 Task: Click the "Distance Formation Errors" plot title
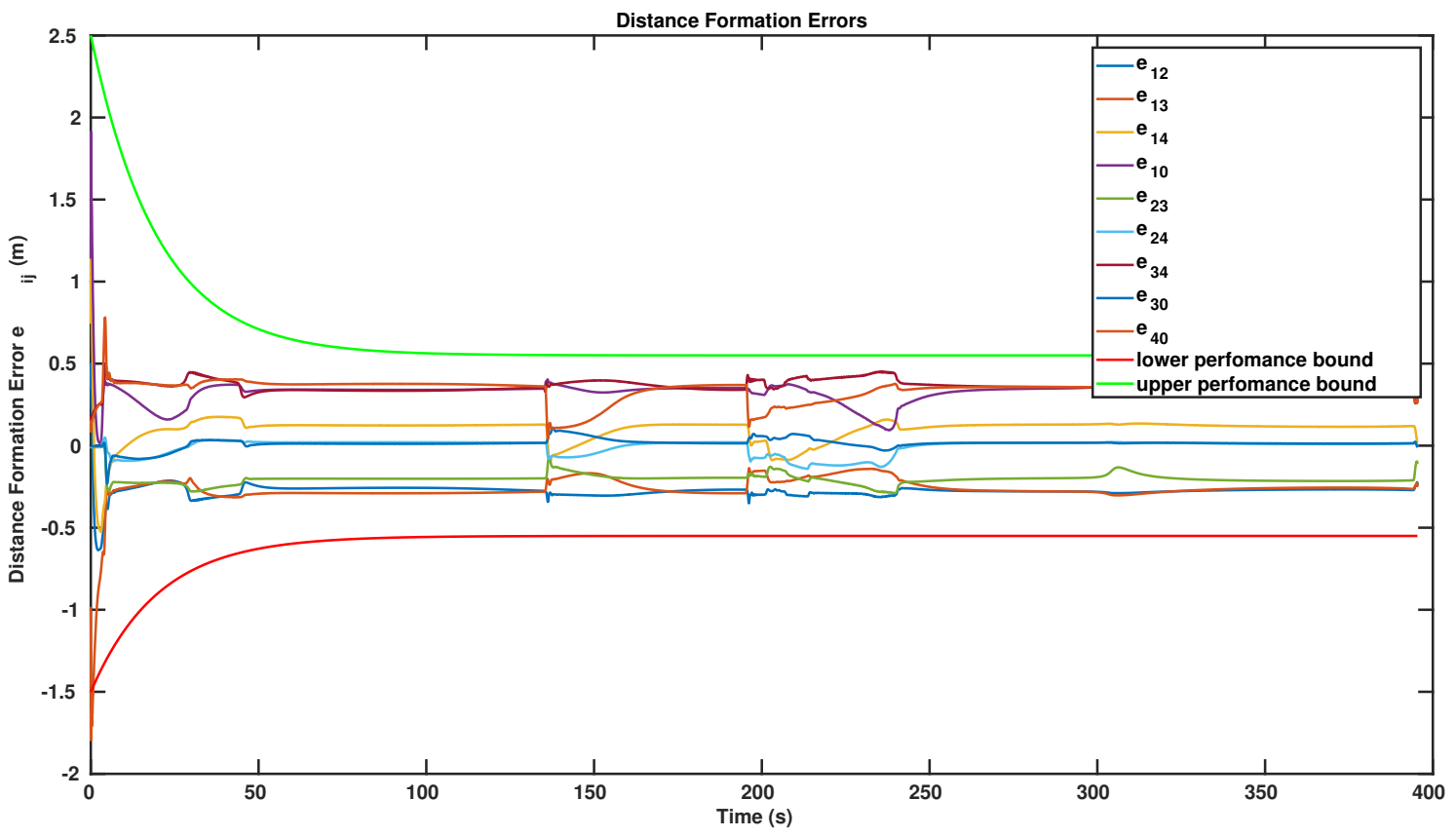click(741, 20)
